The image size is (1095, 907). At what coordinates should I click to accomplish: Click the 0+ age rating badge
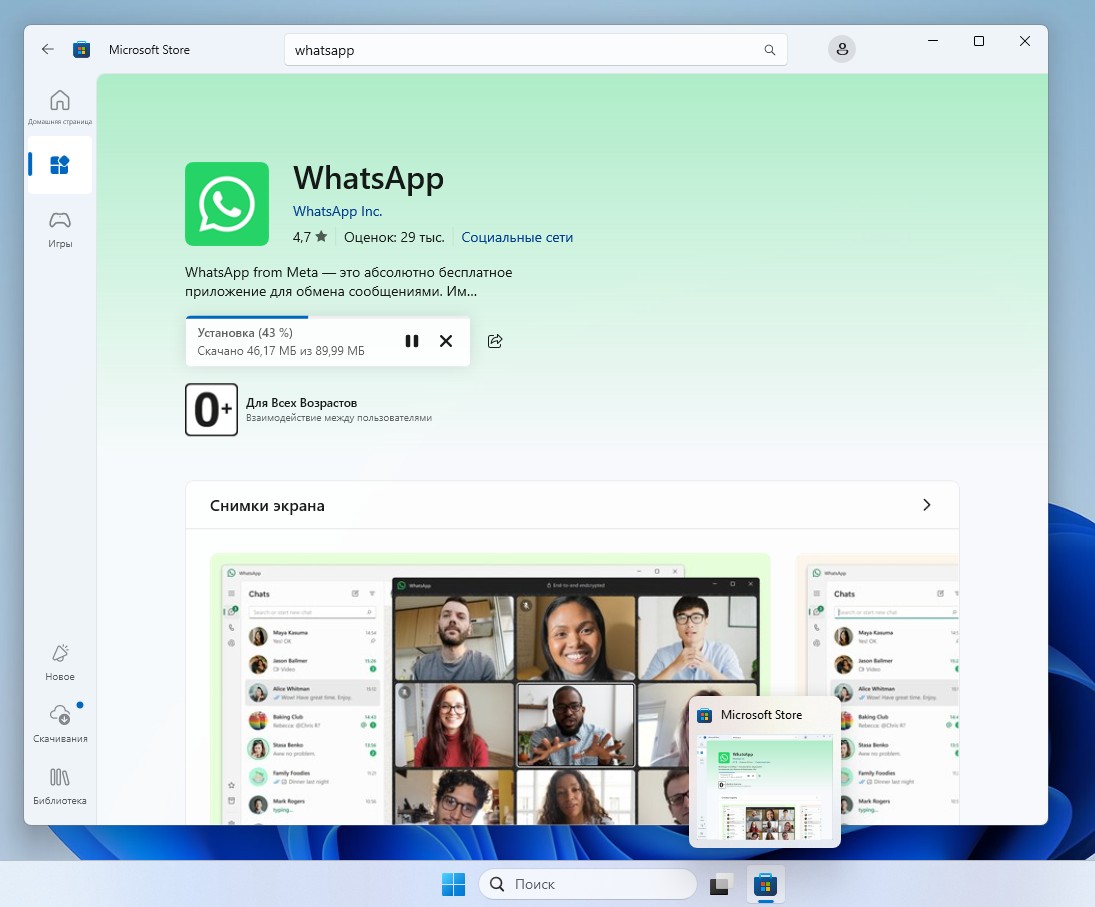tap(212, 410)
